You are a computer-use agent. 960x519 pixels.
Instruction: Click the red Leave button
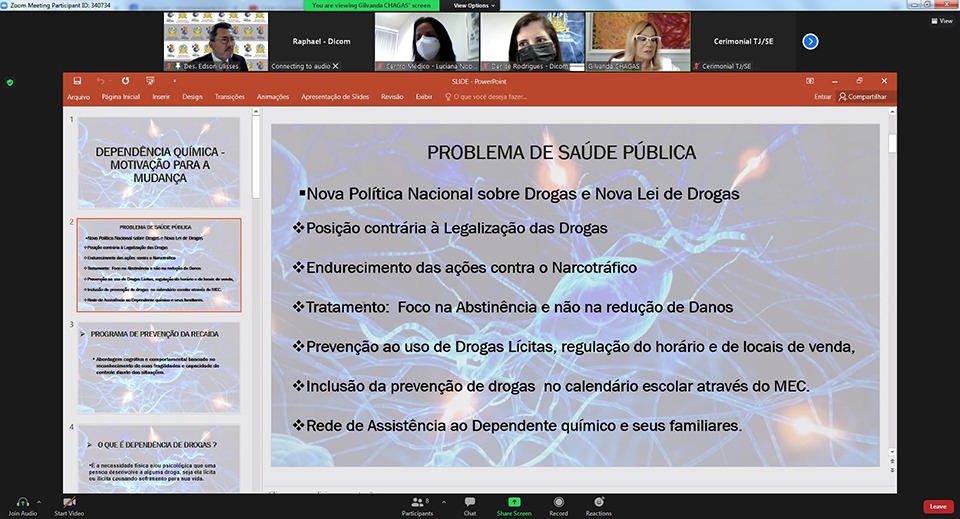point(937,506)
